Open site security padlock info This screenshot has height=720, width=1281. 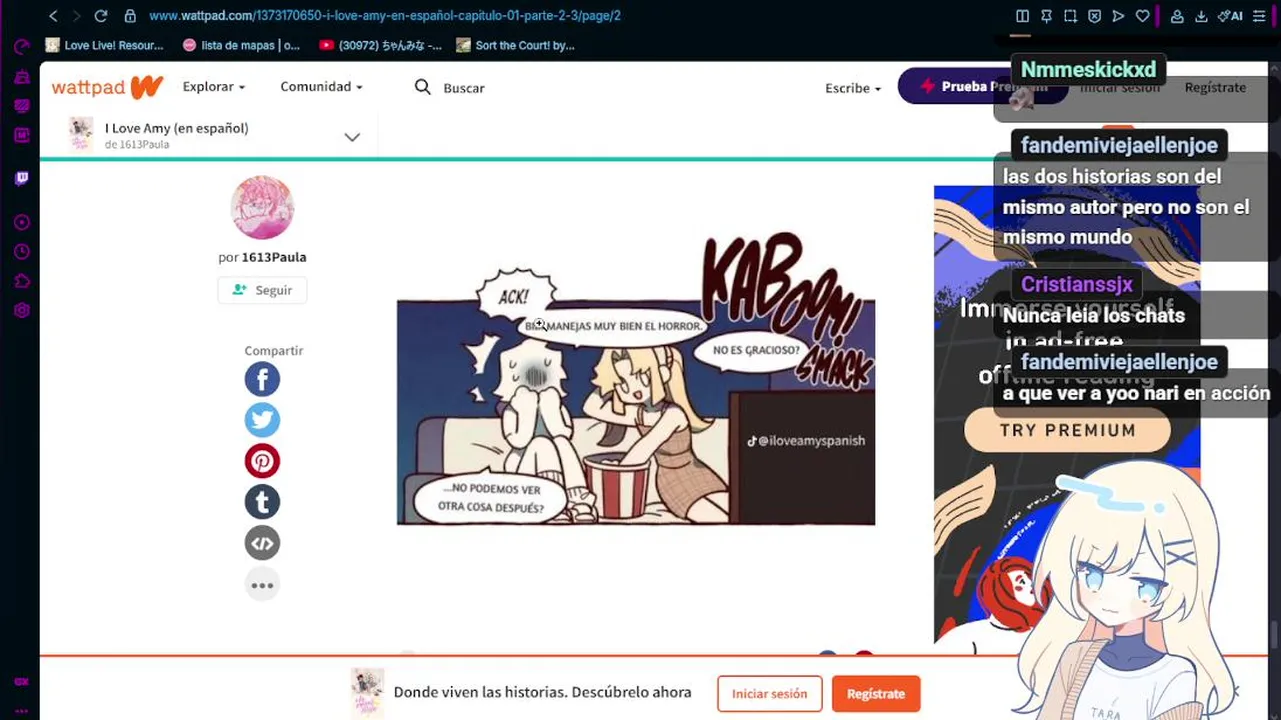pyautogui.click(x=130, y=16)
